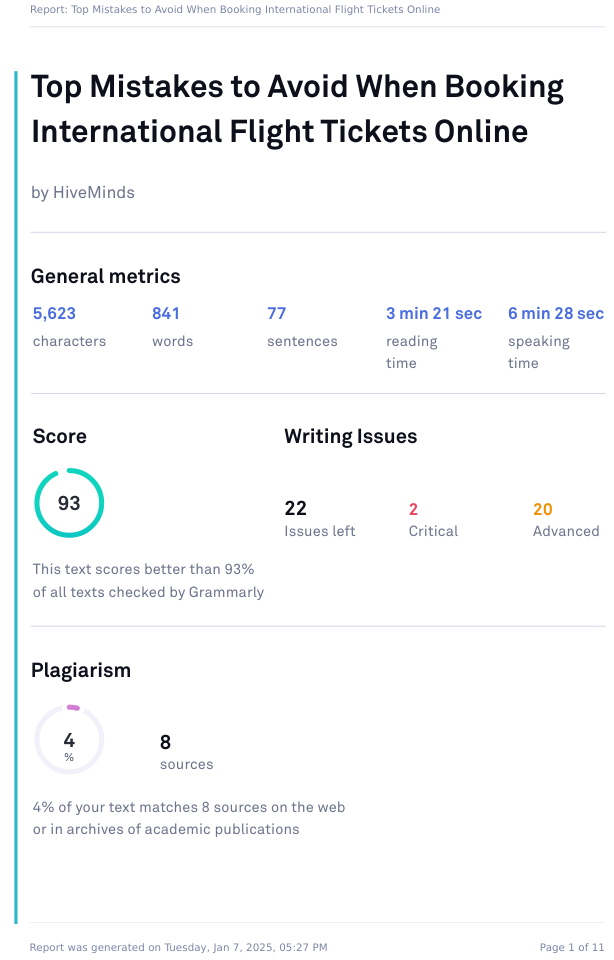Select the 'by HiveMinds' author line
This screenshot has height=960, width=614.
pos(83,193)
